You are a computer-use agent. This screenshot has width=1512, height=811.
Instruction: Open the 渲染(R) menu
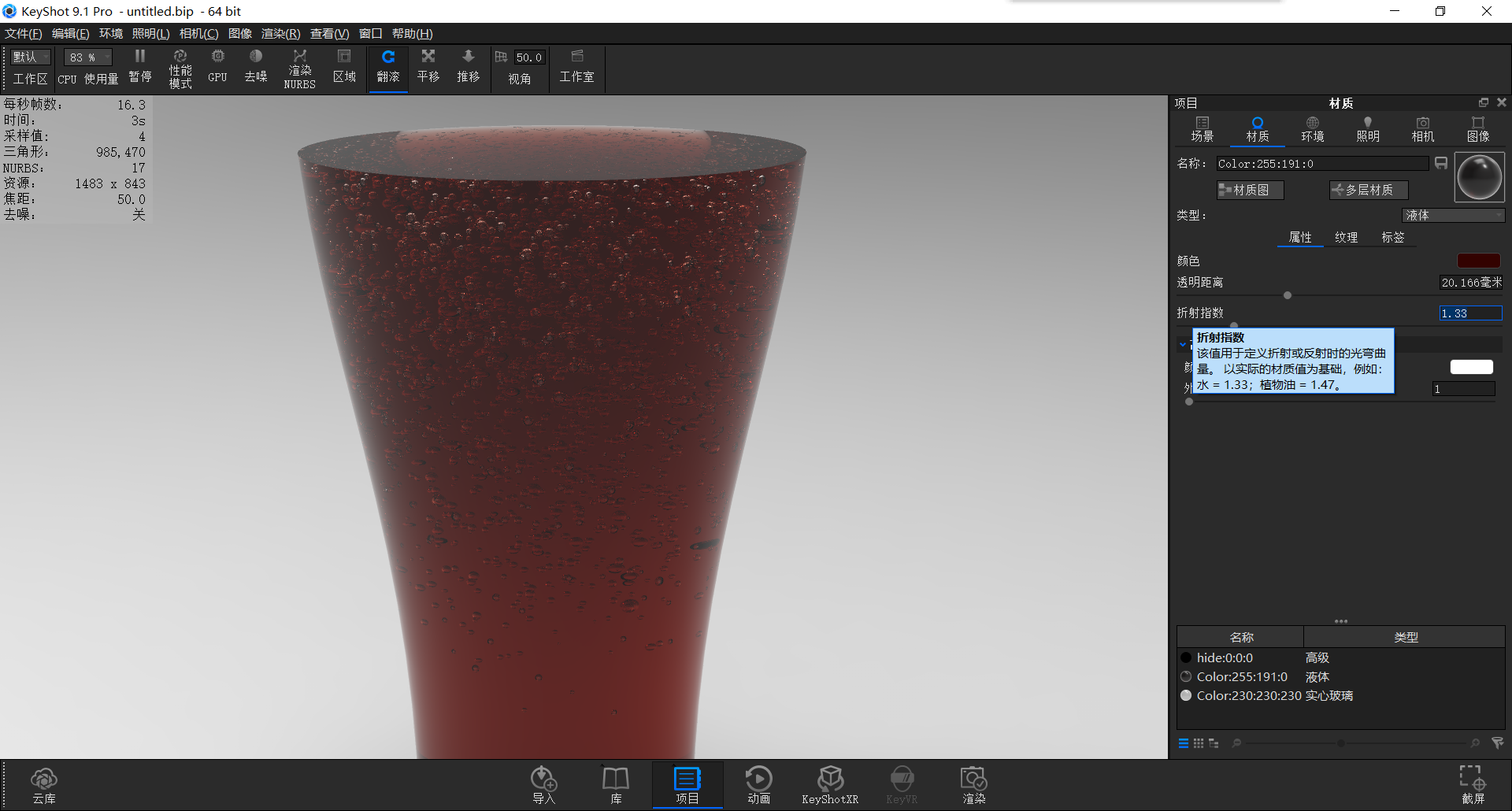pyautogui.click(x=279, y=33)
